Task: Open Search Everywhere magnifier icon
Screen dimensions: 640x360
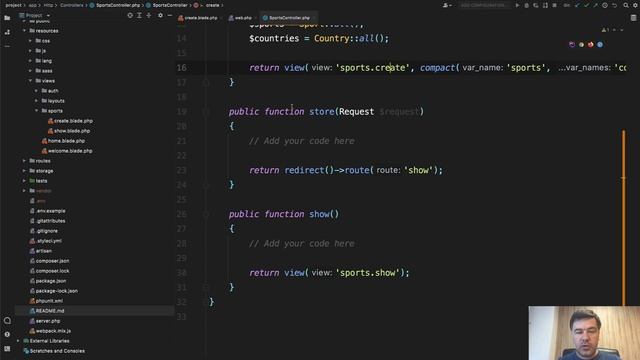Action: click(x=626, y=5)
